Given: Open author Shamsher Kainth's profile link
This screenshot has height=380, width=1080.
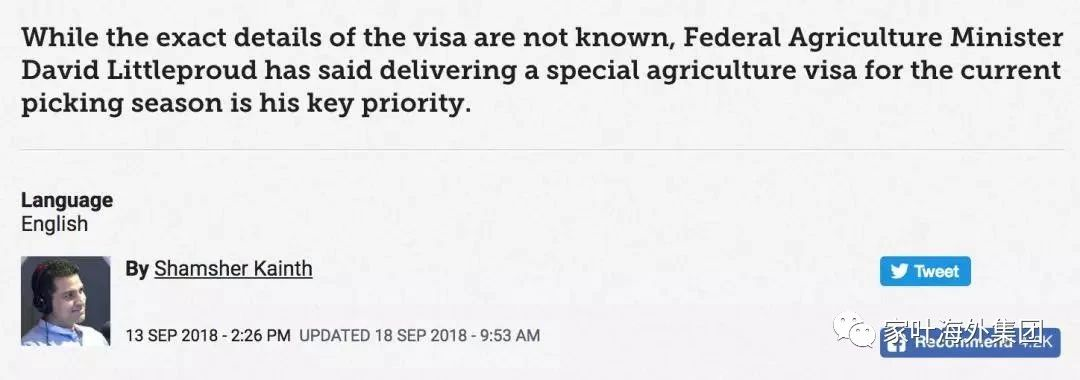Looking at the screenshot, I should click(x=233, y=268).
